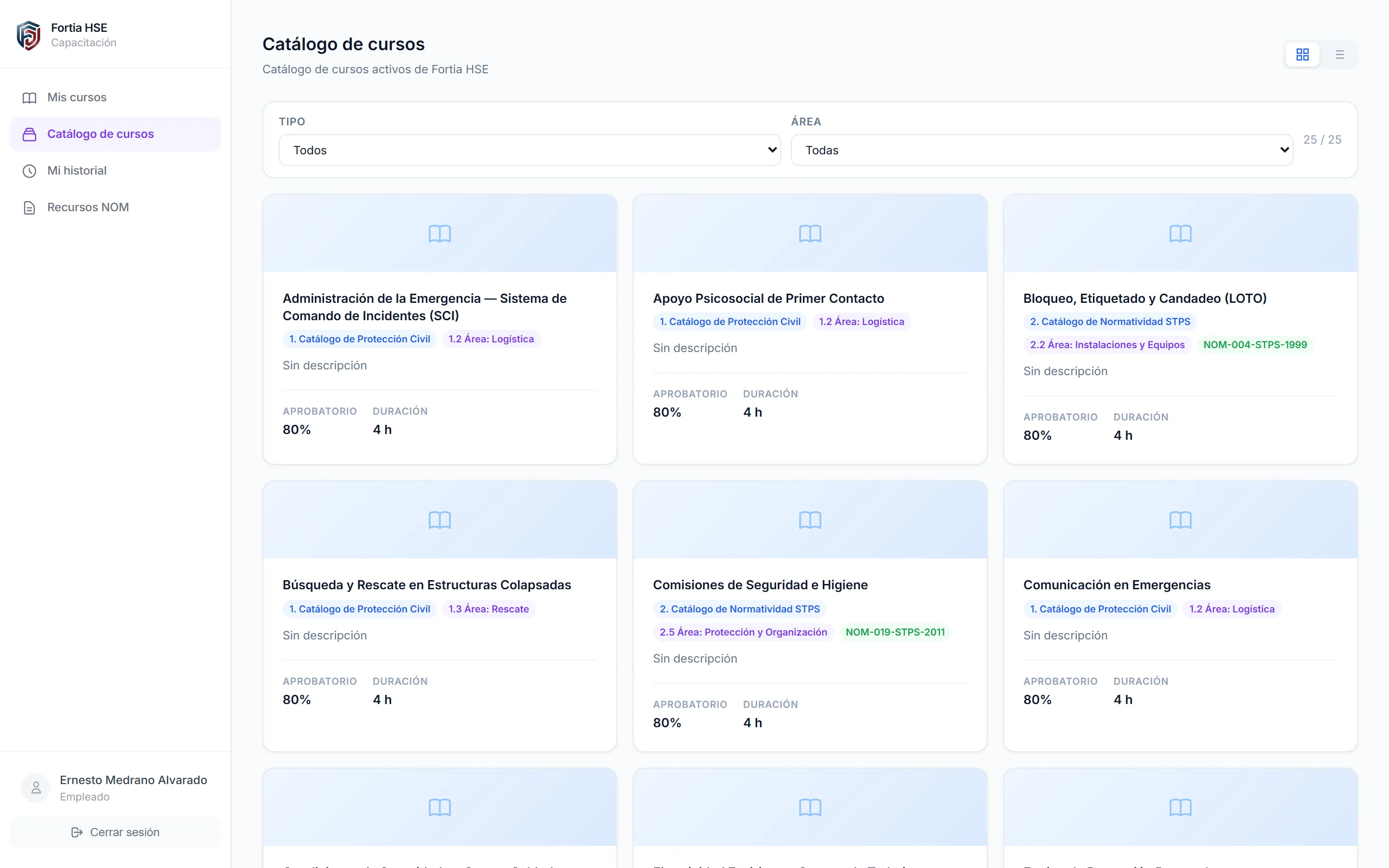Viewport: 1389px width, 868px height.
Task: Click 1.2 Área: Logística tag on Administración de la Emergencia card
Action: 491,339
